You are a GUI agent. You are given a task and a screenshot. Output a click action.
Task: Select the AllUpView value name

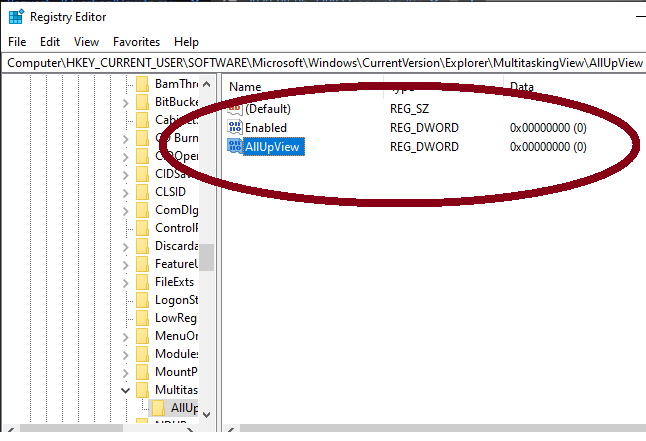pyautogui.click(x=272, y=147)
